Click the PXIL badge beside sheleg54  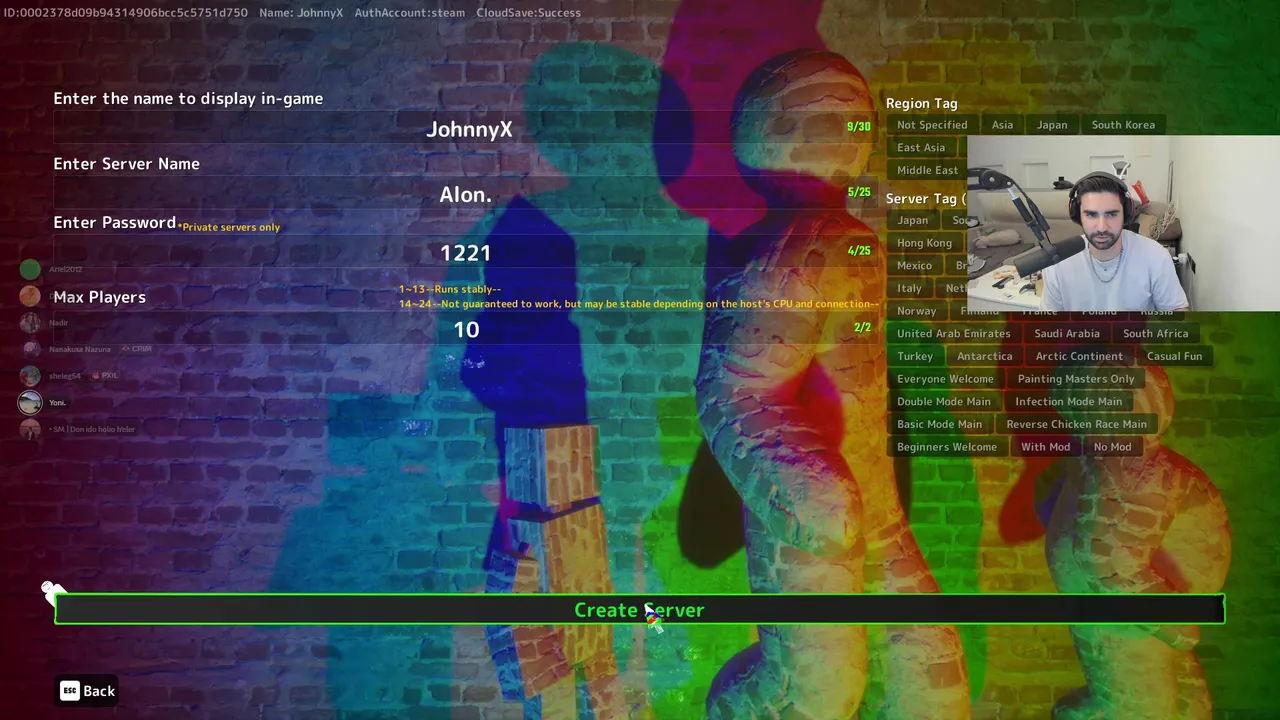(104, 376)
